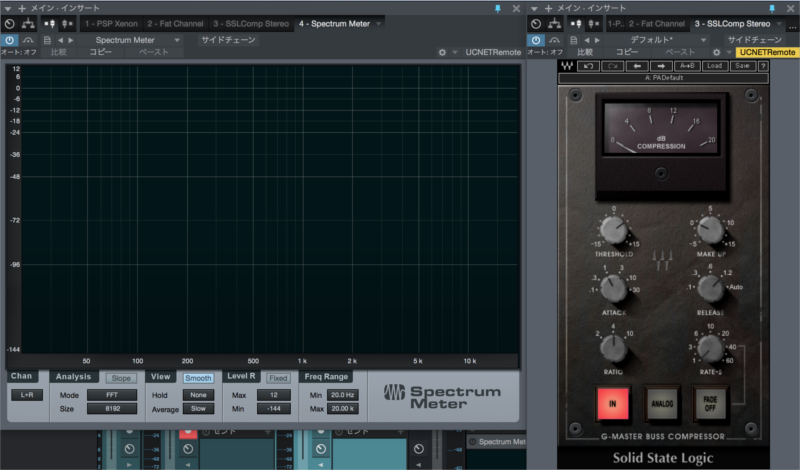
Task: Click the automation curve icon in SSLComp window
Action: [554, 40]
